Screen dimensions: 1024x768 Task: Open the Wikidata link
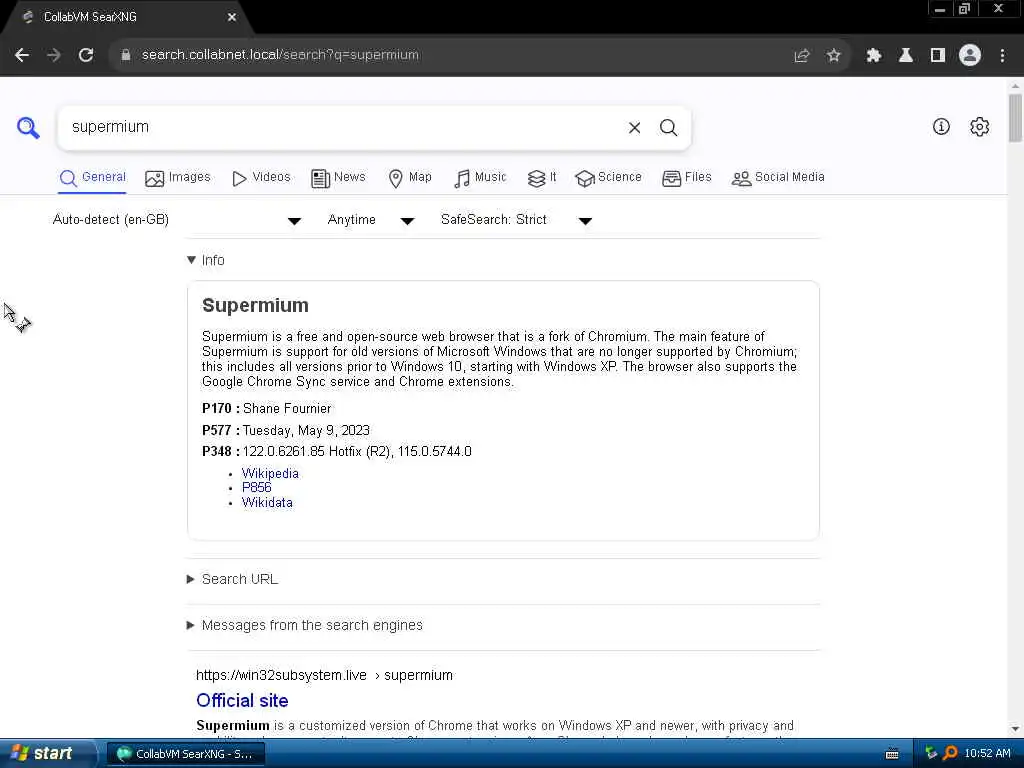(x=267, y=503)
